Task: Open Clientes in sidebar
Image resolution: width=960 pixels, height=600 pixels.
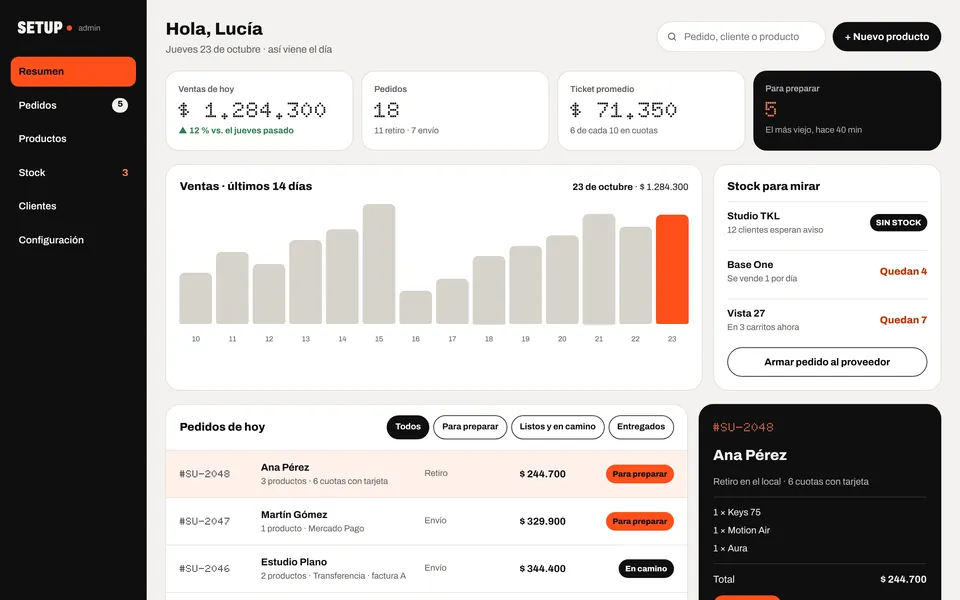Action: tap(73, 206)
